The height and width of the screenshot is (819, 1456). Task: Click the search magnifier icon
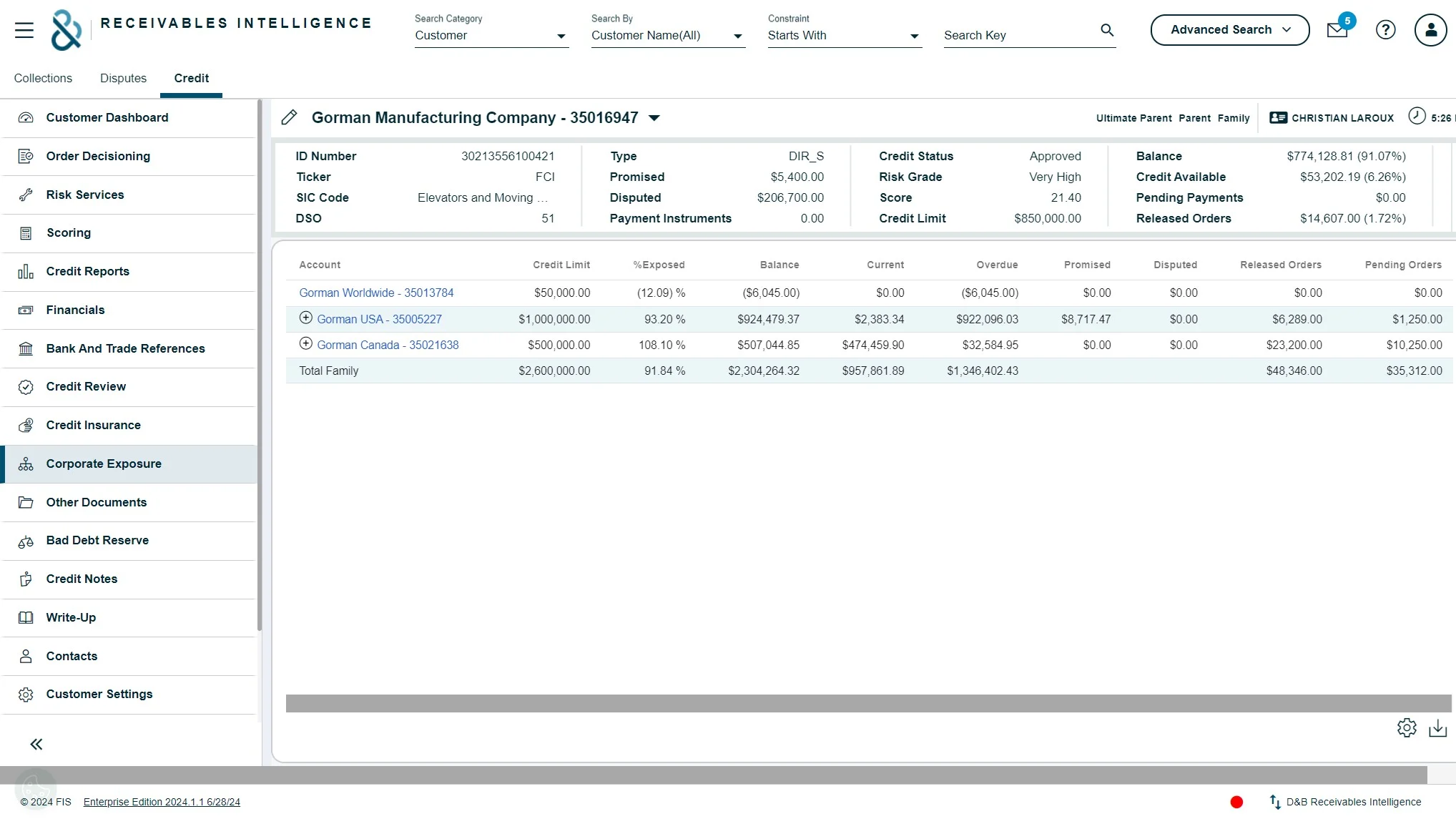[1107, 30]
